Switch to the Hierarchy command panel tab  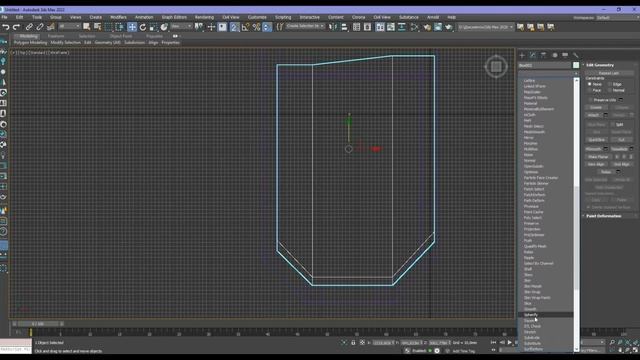[x=543, y=55]
